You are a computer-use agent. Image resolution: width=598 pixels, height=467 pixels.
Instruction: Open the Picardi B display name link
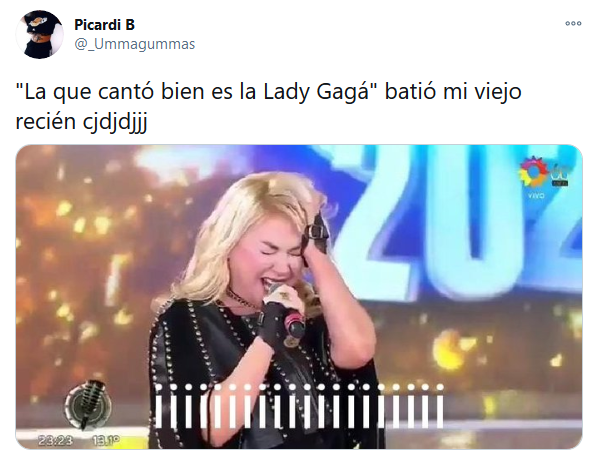point(104,25)
